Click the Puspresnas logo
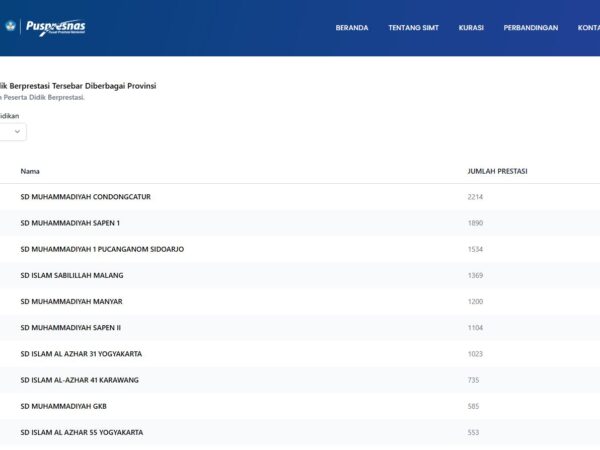Image resolution: width=600 pixels, height=450 pixels. [55, 28]
